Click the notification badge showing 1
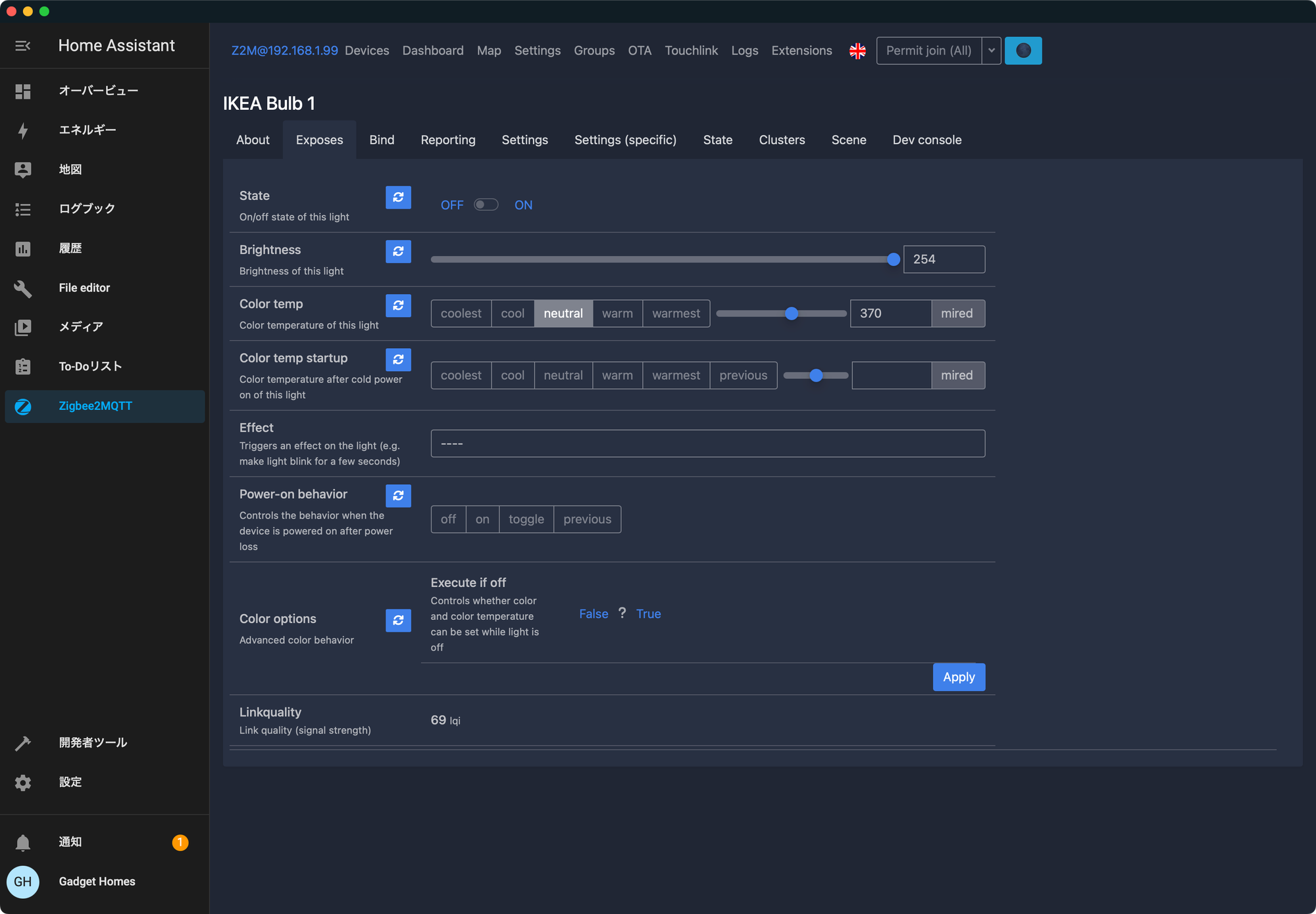Viewport: 1316px width, 914px height. point(180,842)
